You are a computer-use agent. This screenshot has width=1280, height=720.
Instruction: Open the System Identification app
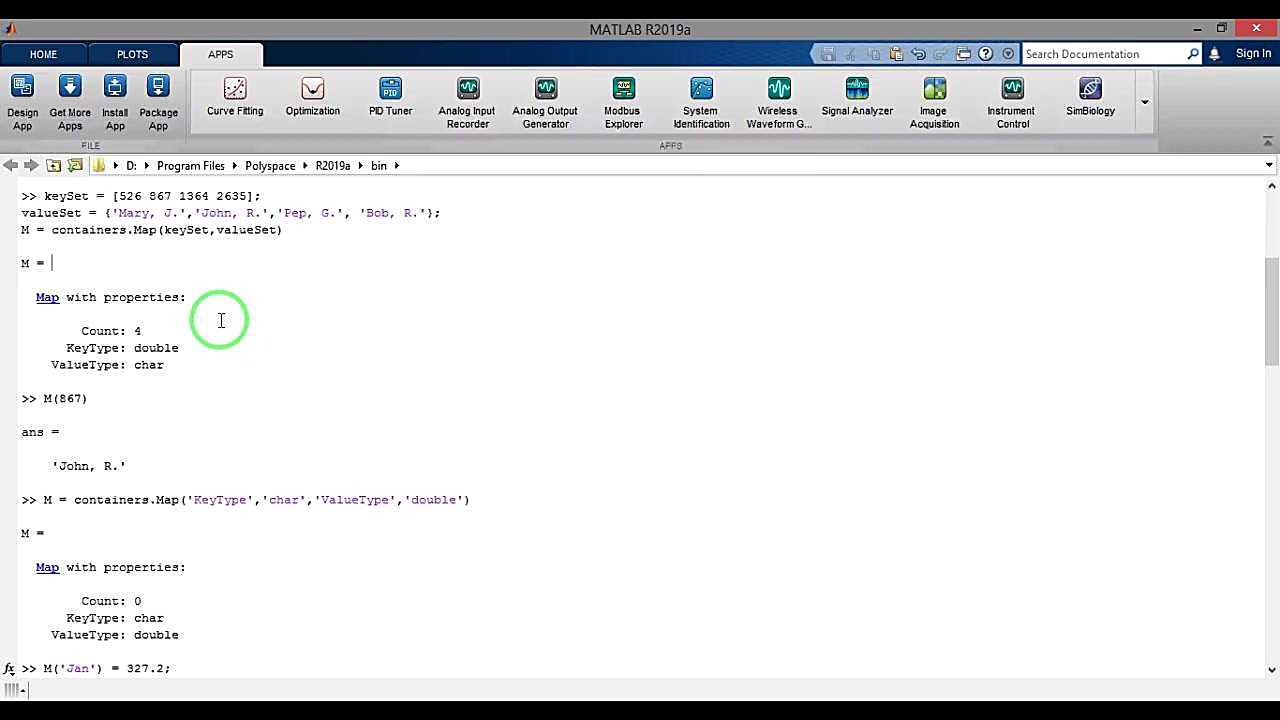[701, 103]
